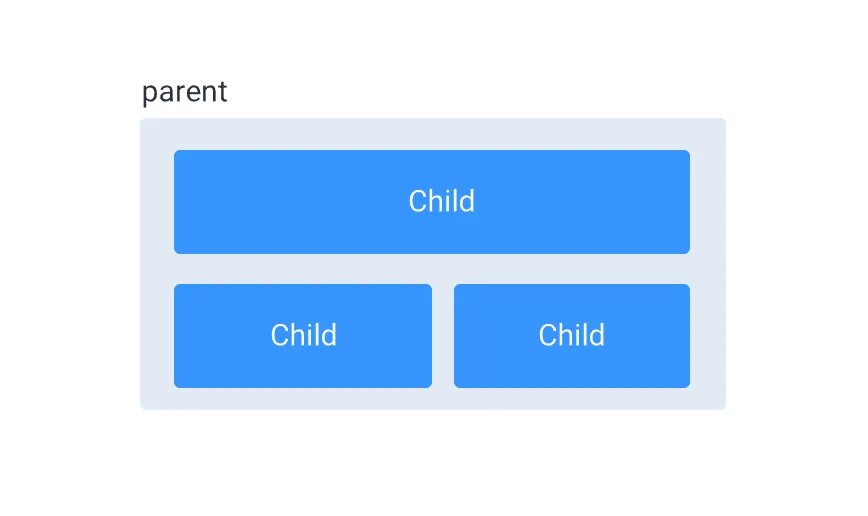Click the "parent" text label
868x516 pixels.
184,92
